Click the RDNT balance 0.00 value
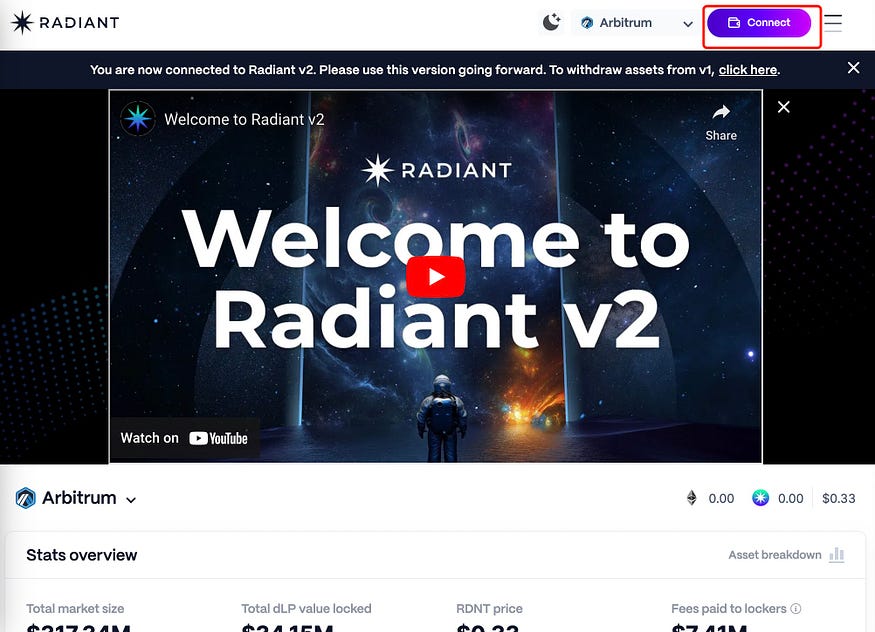875x632 pixels. (x=791, y=498)
